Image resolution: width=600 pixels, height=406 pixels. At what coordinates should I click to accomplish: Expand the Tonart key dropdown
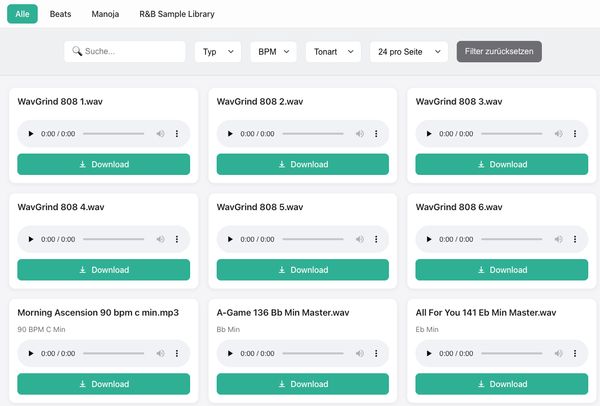(333, 52)
